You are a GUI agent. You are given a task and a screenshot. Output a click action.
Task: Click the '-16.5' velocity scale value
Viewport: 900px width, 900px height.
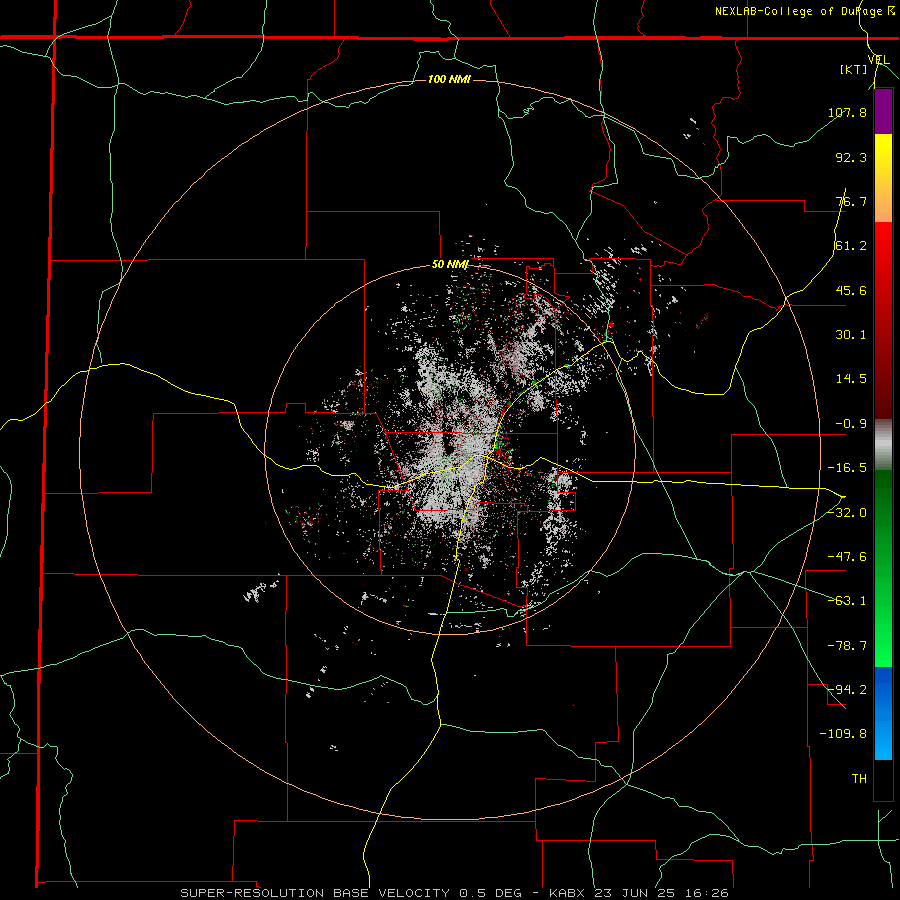tap(847, 468)
